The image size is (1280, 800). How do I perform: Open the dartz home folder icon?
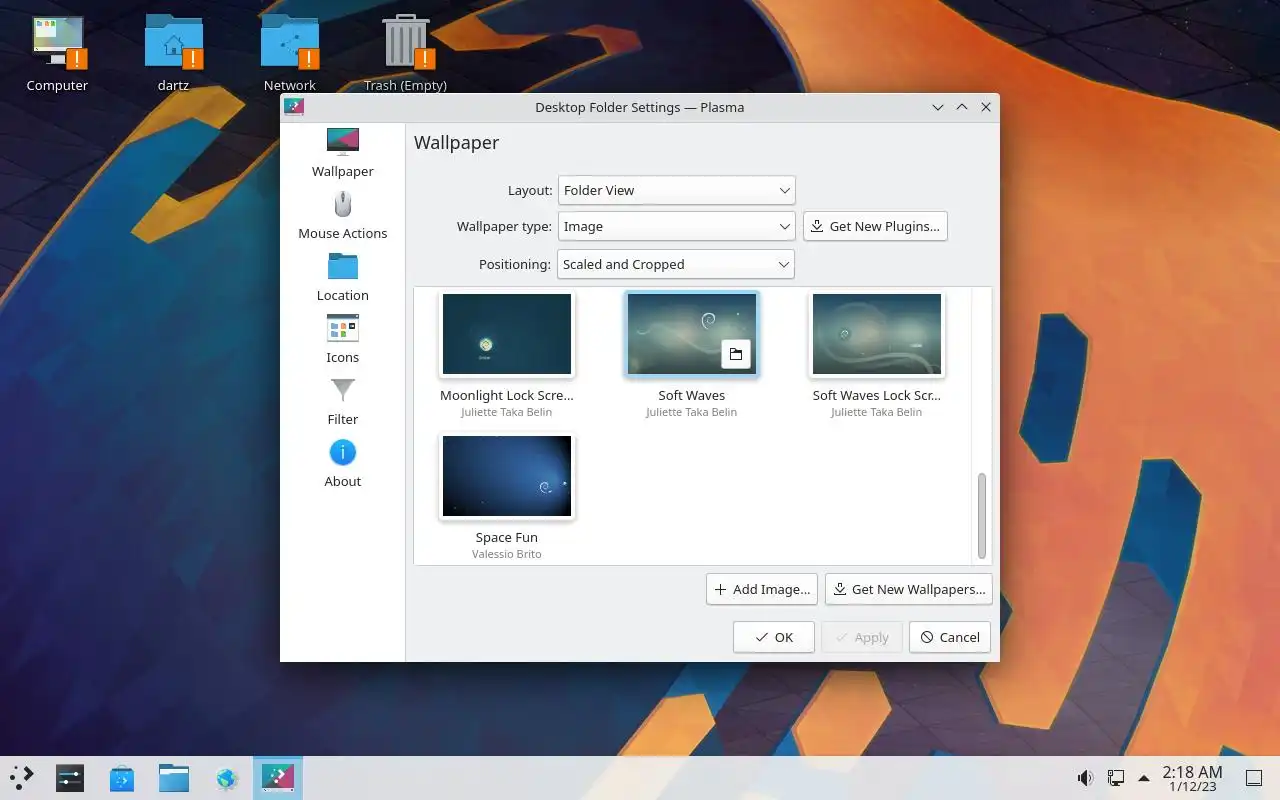point(173,54)
